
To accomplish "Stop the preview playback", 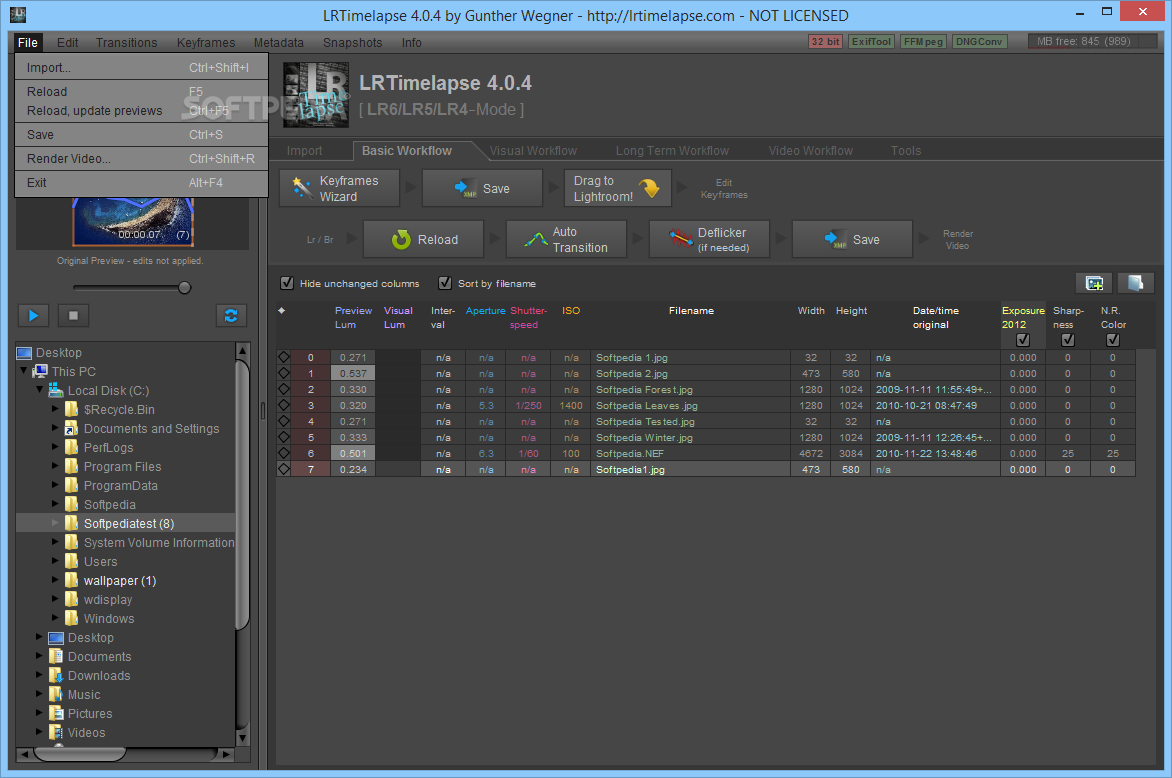I will tap(73, 315).
